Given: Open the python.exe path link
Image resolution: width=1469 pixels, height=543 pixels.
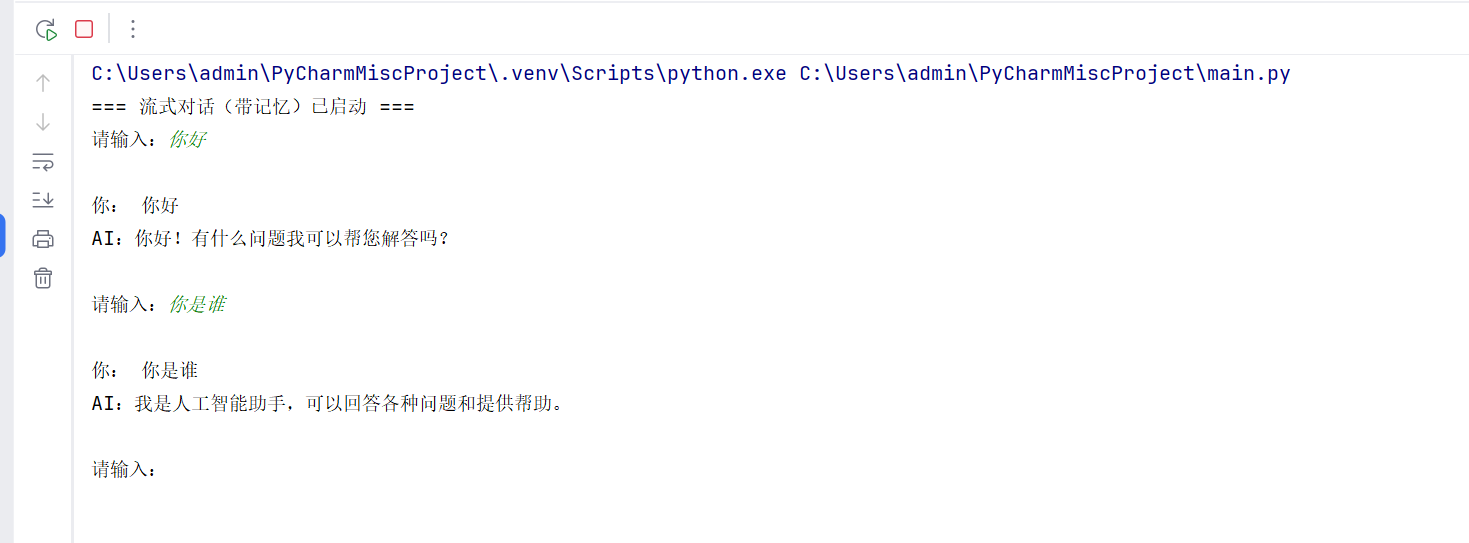Looking at the screenshot, I should coord(439,73).
